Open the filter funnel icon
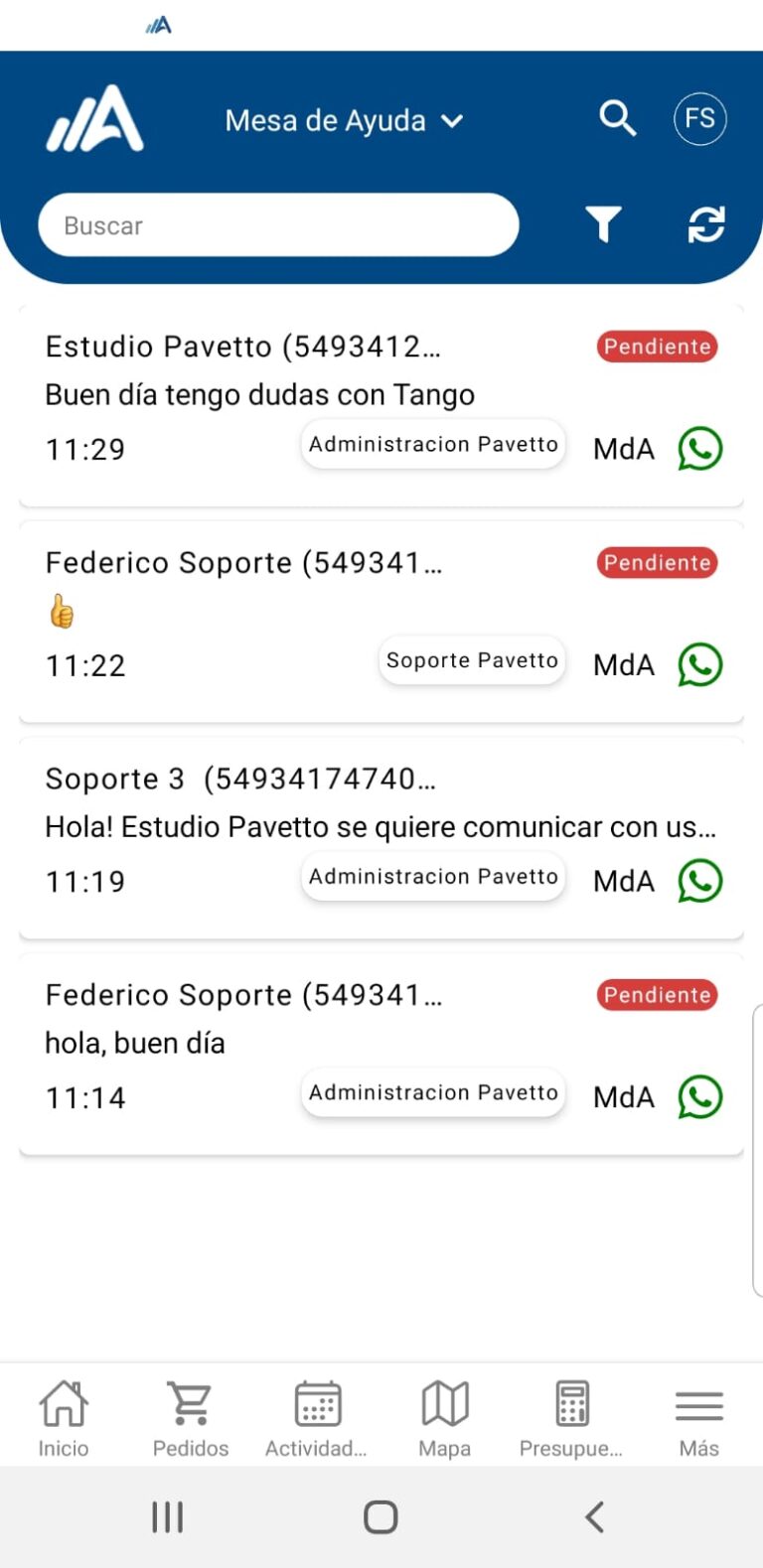The width and height of the screenshot is (763, 1568). pyautogui.click(x=602, y=224)
